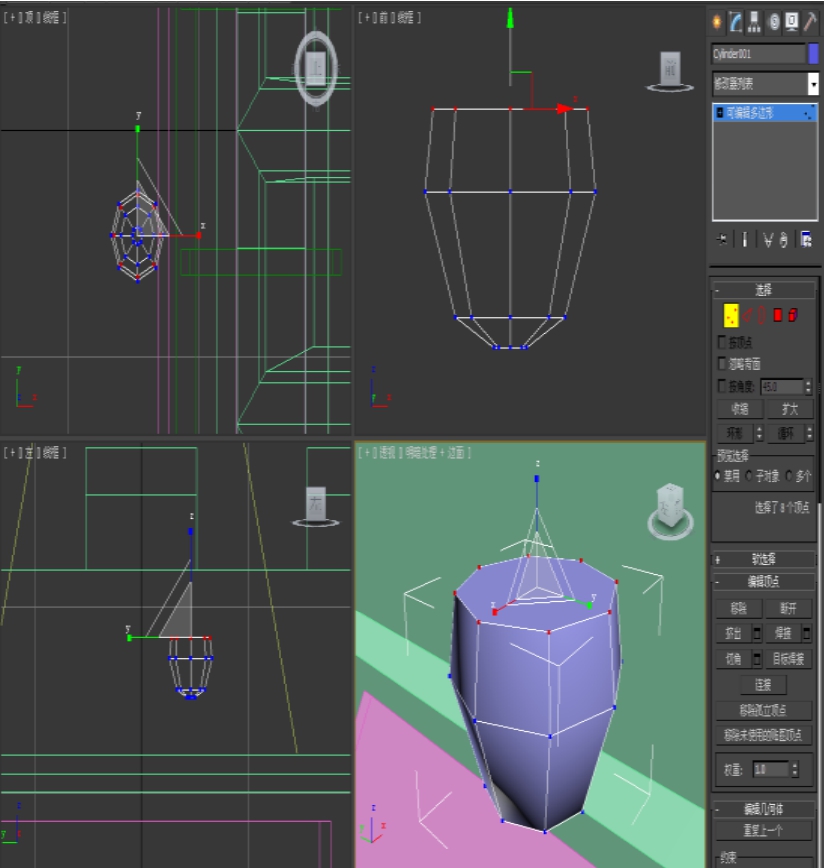Click the Cylinder001 object name field

tap(758, 54)
